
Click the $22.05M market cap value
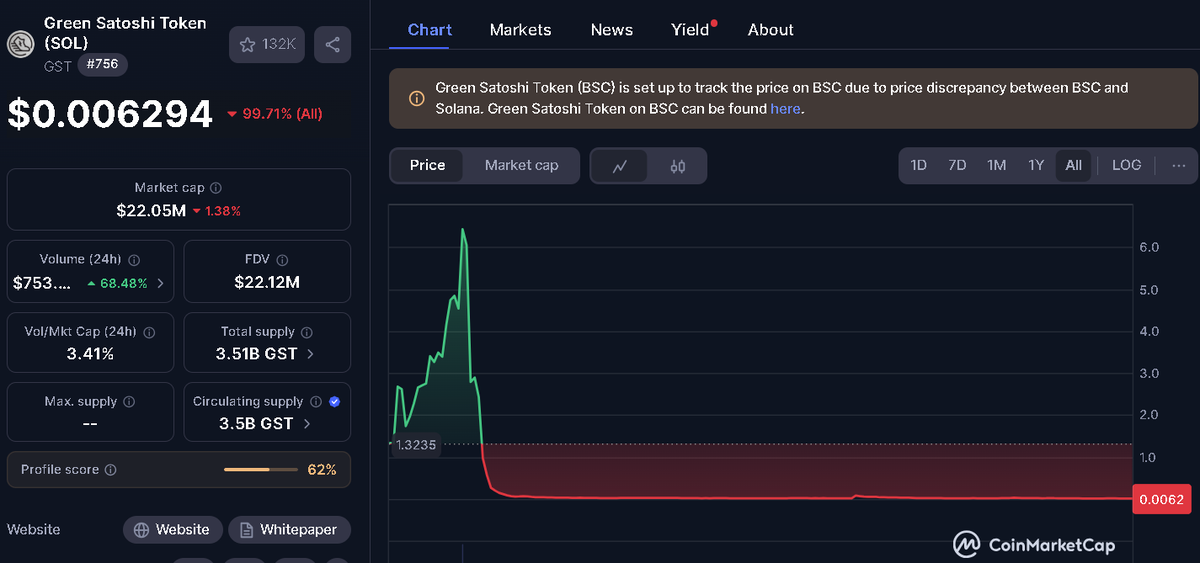[x=151, y=211]
